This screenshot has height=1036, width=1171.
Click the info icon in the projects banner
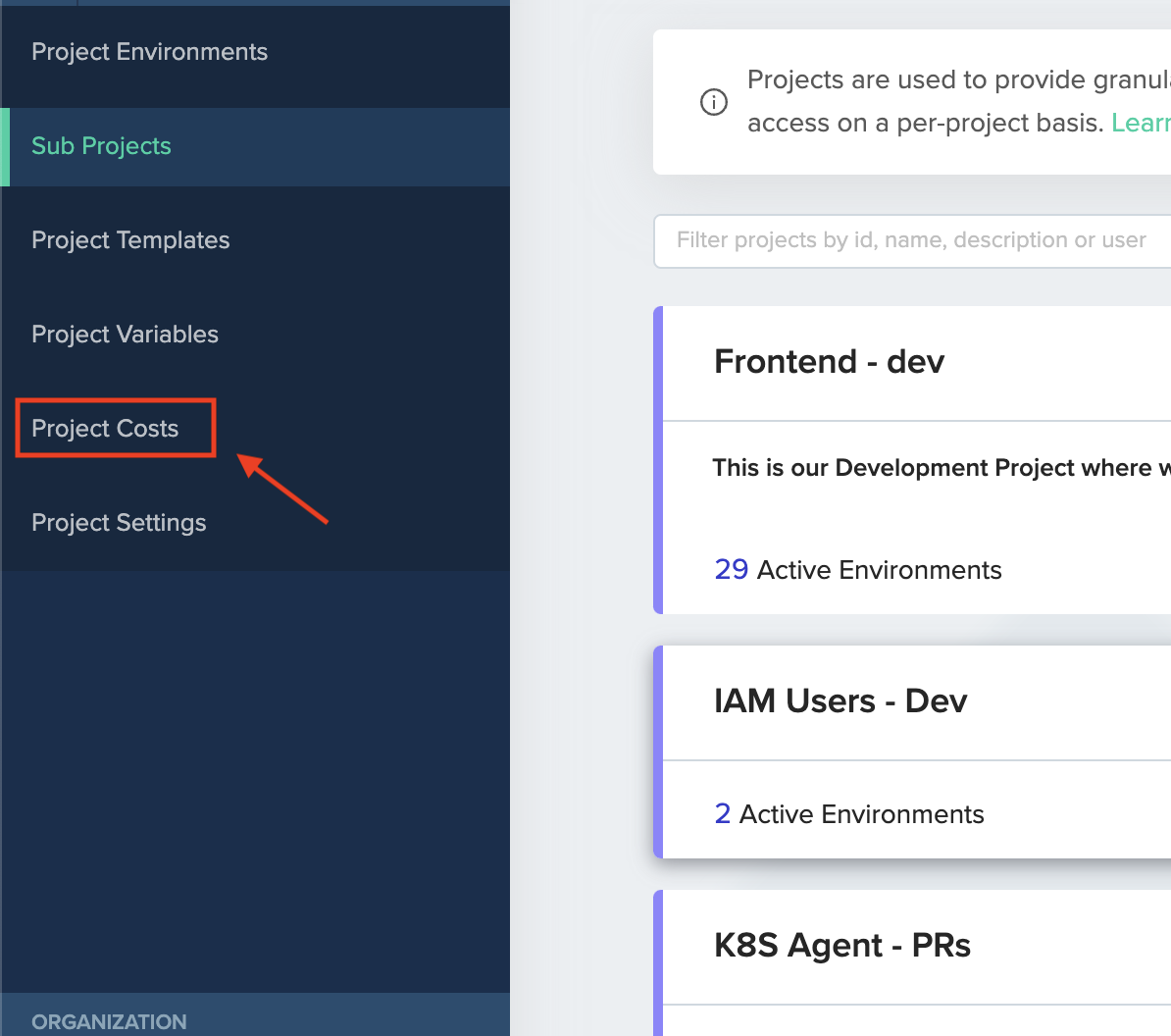714,102
